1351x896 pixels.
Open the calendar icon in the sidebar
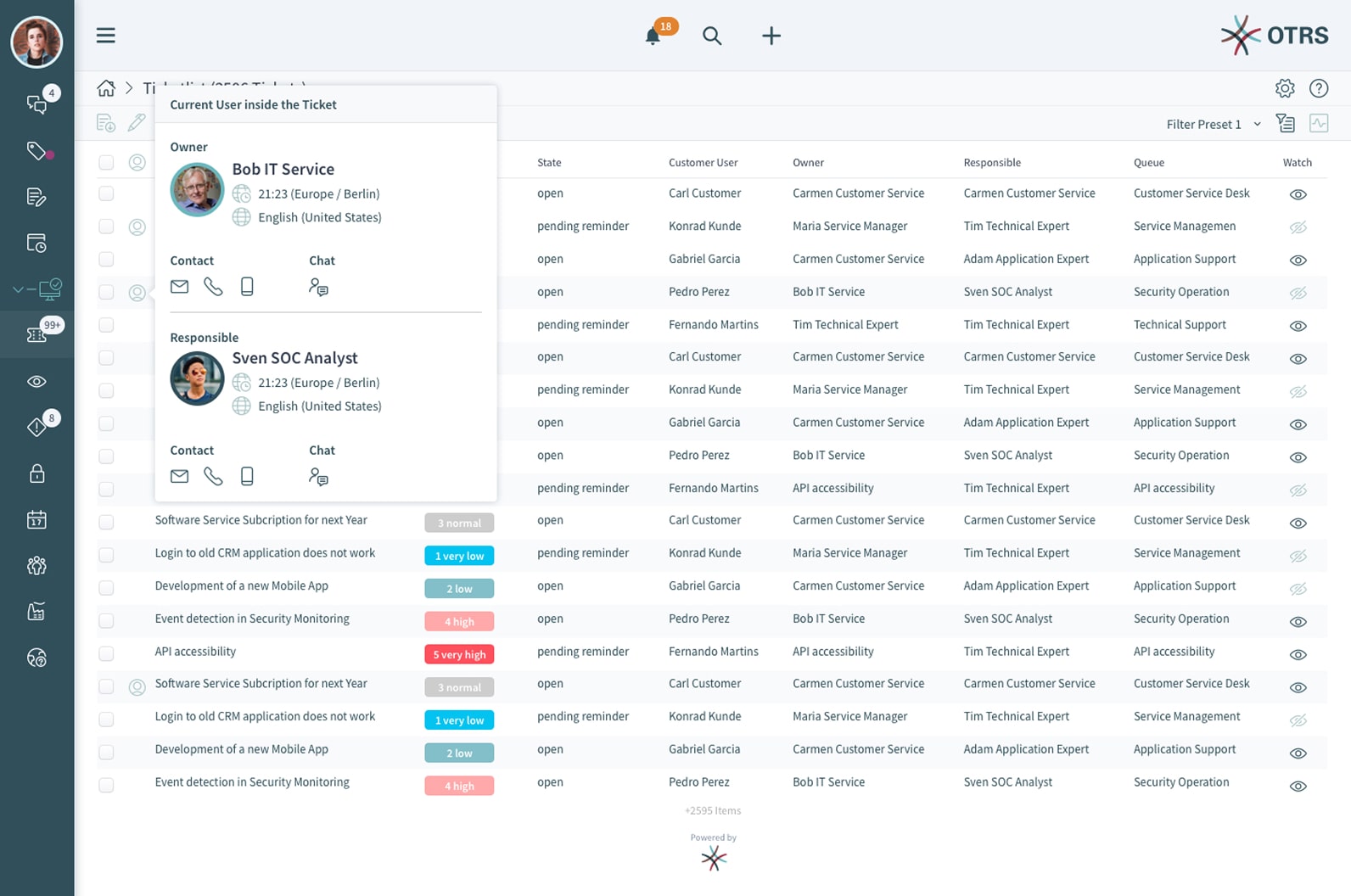[x=36, y=519]
